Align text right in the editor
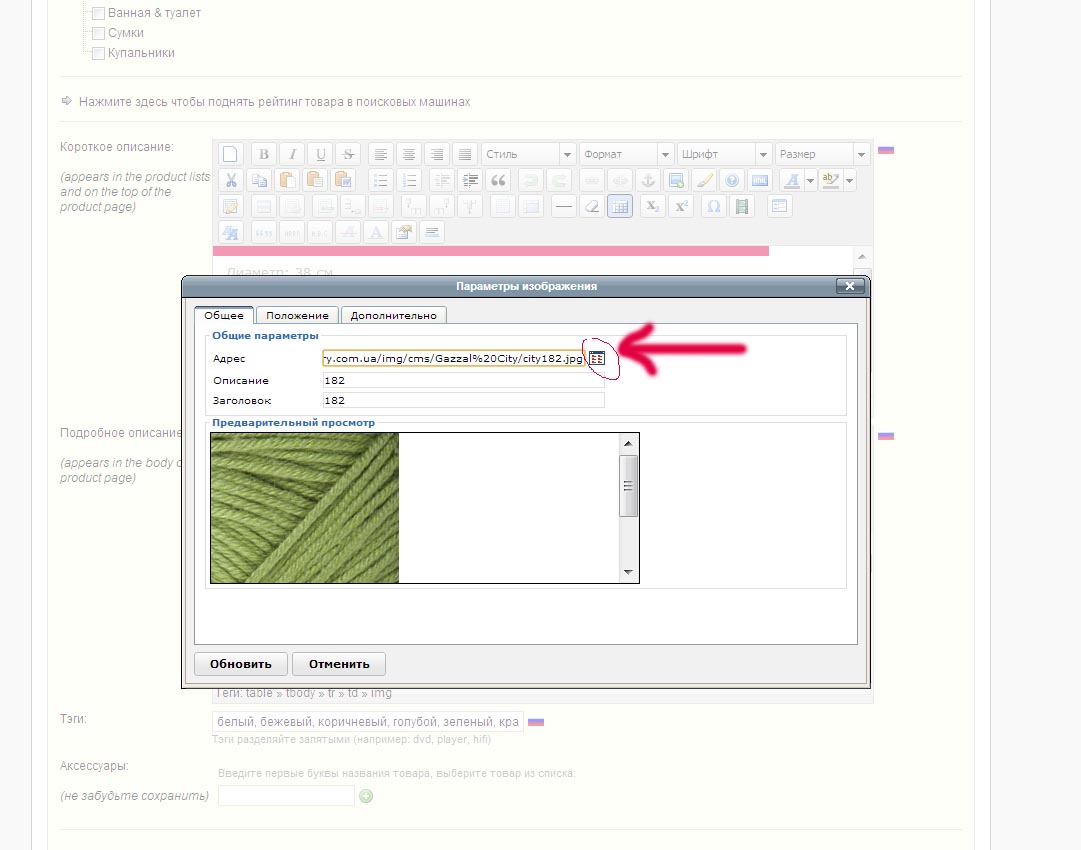 point(437,154)
